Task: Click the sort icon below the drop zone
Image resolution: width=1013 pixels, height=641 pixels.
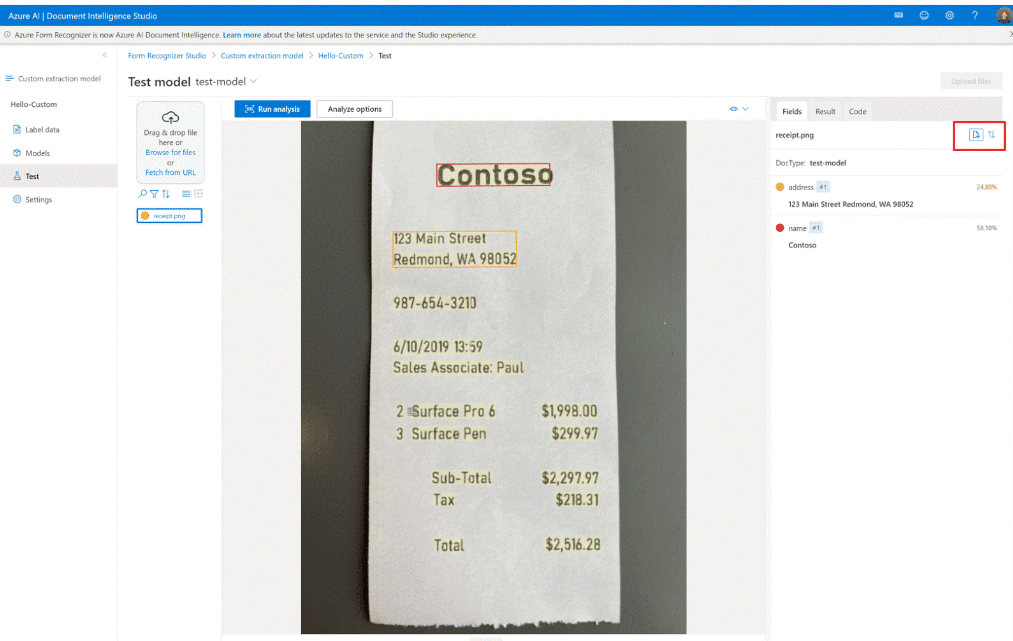Action: click(166, 193)
